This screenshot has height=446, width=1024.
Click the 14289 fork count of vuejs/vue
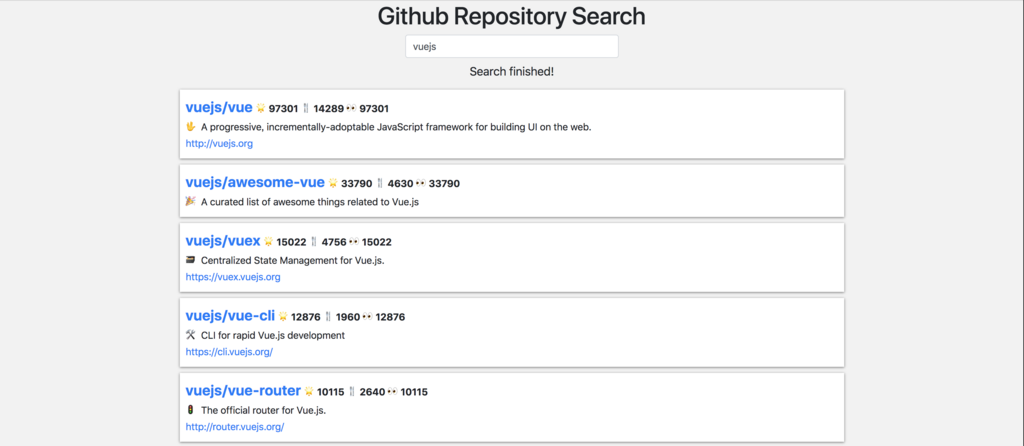(x=328, y=108)
